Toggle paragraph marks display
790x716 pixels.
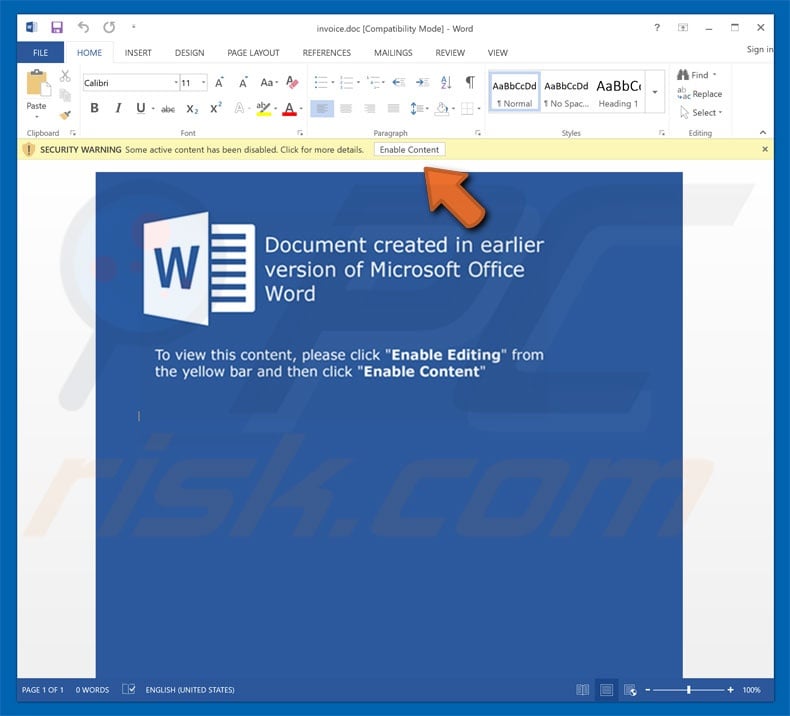tap(470, 82)
